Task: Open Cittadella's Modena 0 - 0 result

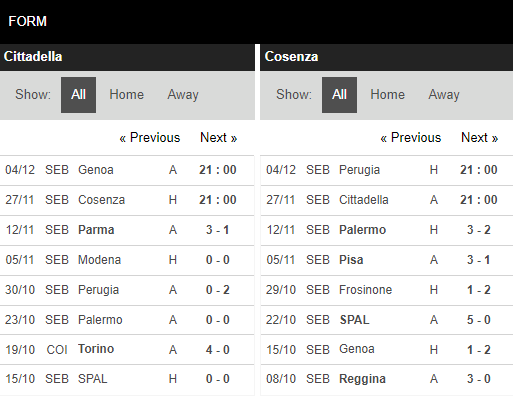Action: (x=127, y=260)
